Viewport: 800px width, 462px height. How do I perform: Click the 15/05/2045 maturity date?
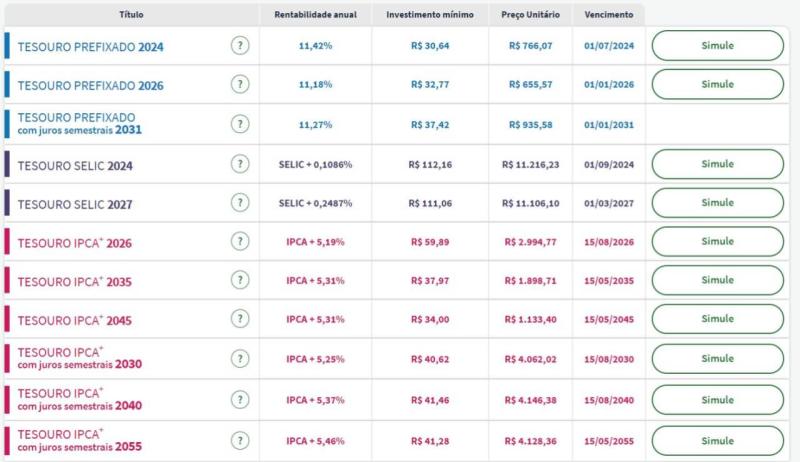(x=609, y=320)
